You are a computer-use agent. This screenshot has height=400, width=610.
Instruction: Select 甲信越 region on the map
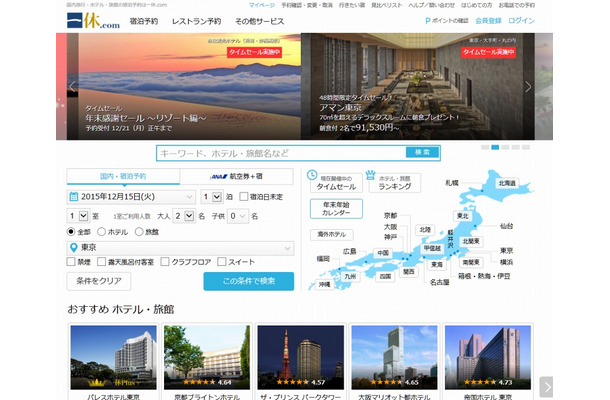click(432, 248)
